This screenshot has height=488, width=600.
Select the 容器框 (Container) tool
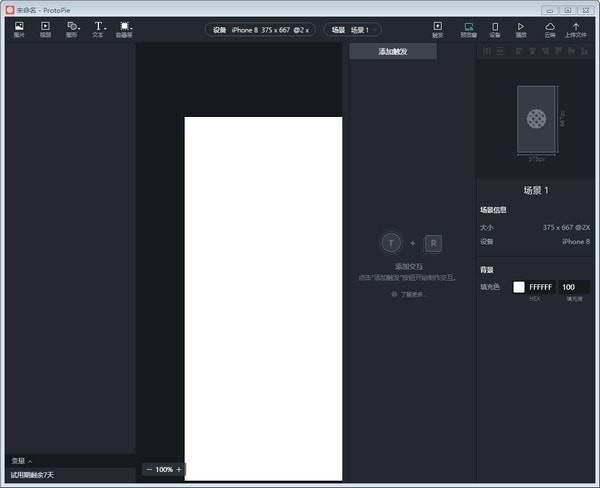[x=124, y=28]
